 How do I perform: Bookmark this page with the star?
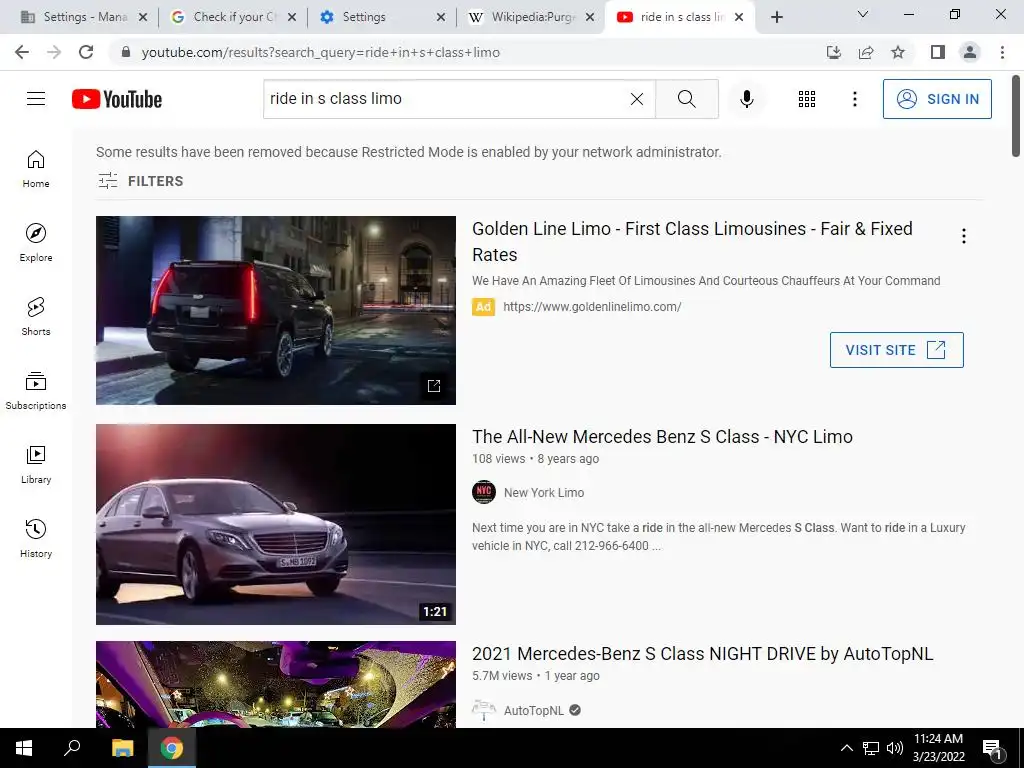pos(898,52)
